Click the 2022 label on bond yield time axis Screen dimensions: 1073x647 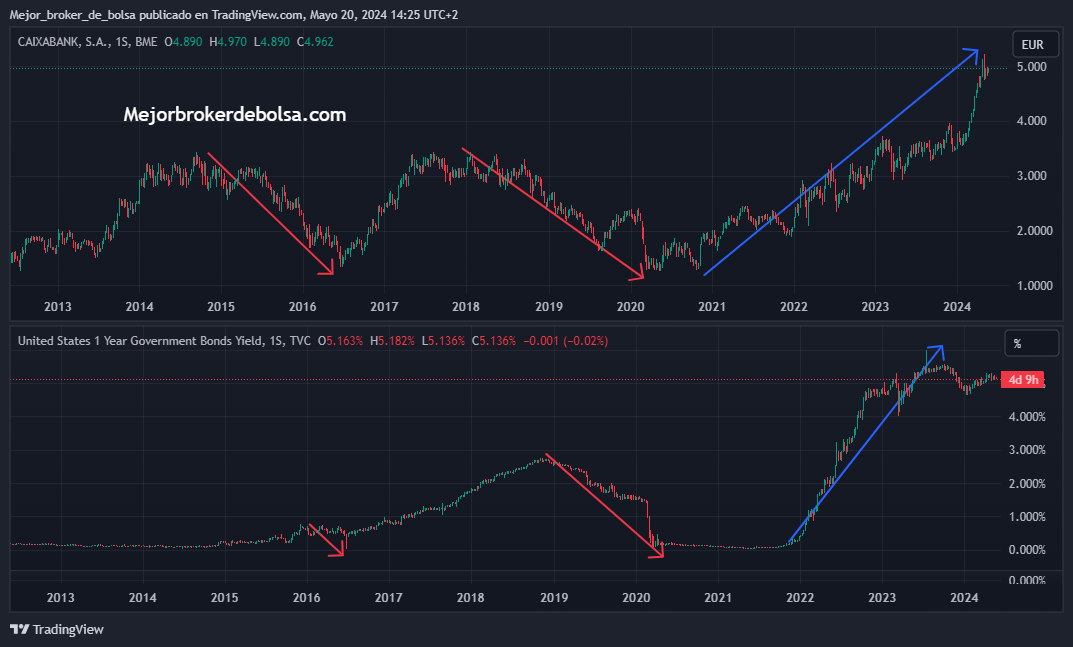800,598
